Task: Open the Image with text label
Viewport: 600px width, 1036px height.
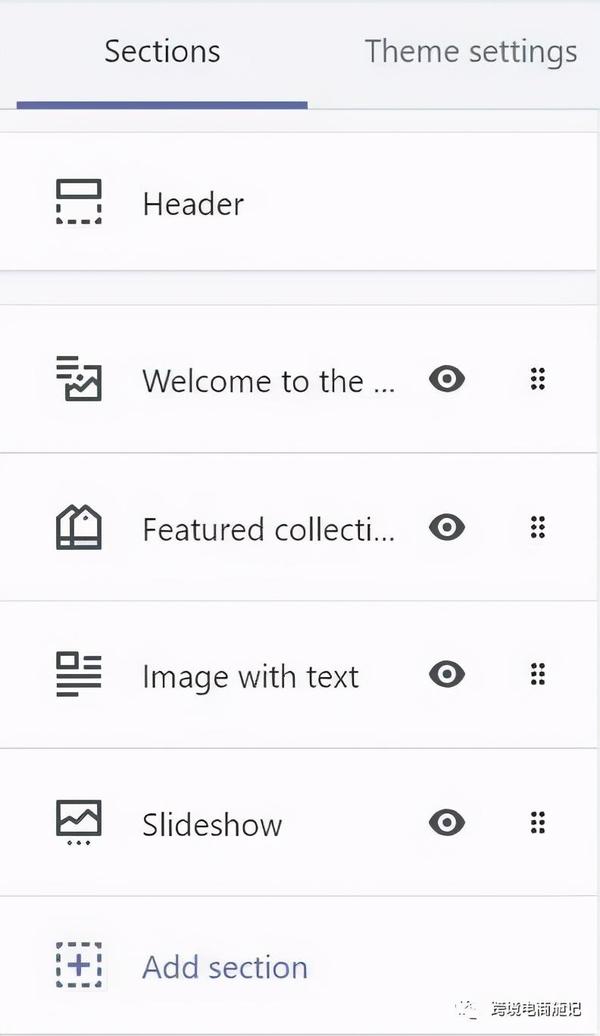Action: pyautogui.click(x=250, y=677)
